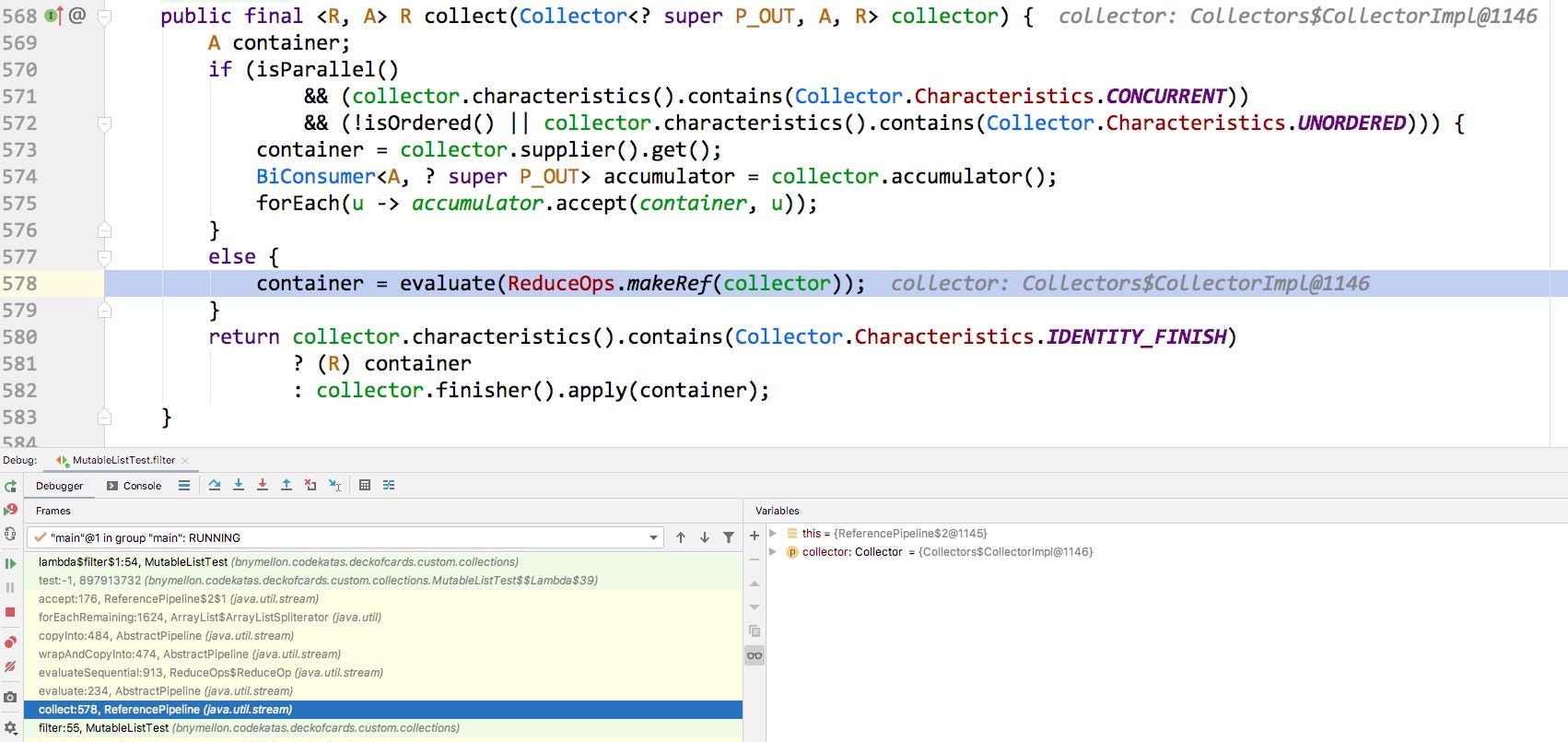This screenshot has width=1568, height=742.
Task: Toggle the show watches glasses icon
Action: pos(755,655)
